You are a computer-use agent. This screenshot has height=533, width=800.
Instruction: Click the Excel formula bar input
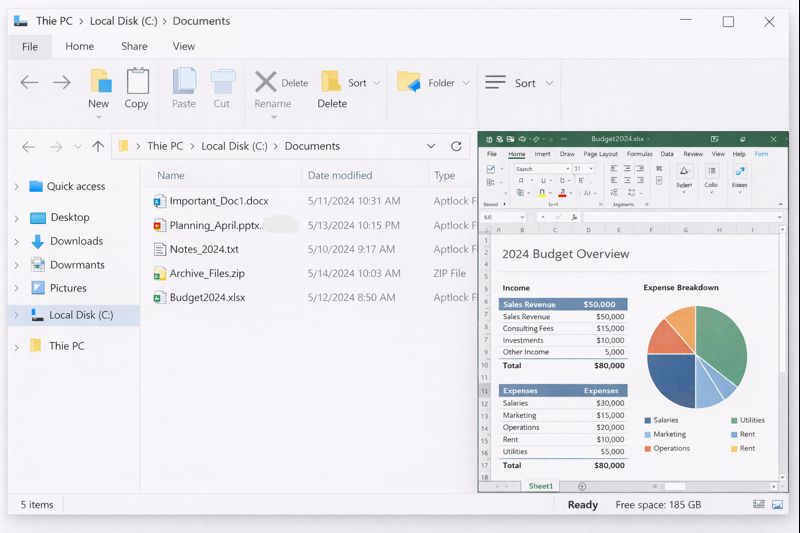point(680,216)
